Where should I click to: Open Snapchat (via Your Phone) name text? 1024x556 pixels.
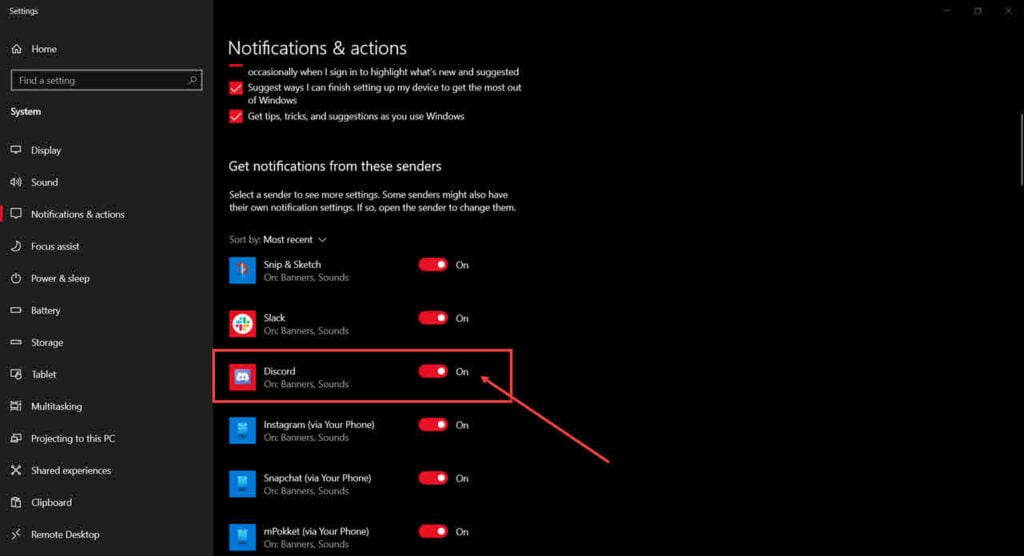pyautogui.click(x=317, y=478)
